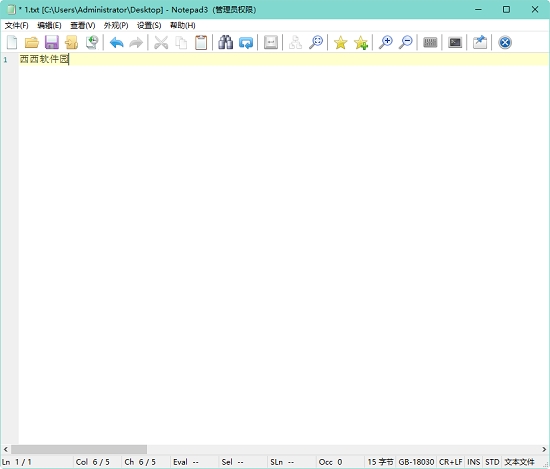
Task: Open Find with the binoculars icon
Action: click(226, 42)
